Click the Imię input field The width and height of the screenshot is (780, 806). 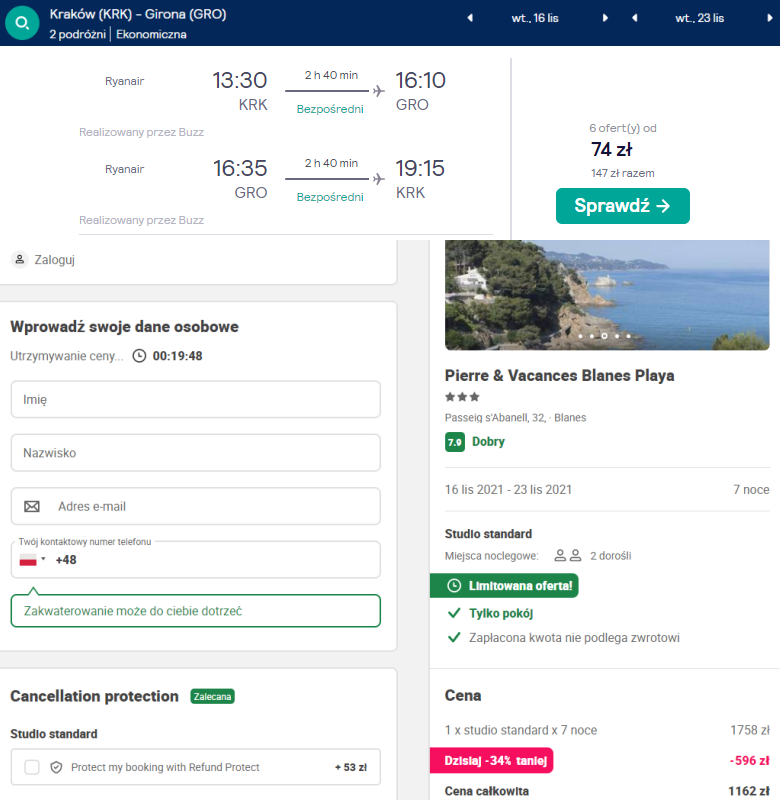click(195, 399)
